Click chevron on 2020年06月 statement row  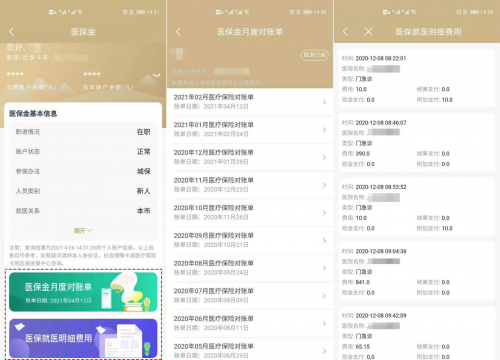(x=324, y=323)
